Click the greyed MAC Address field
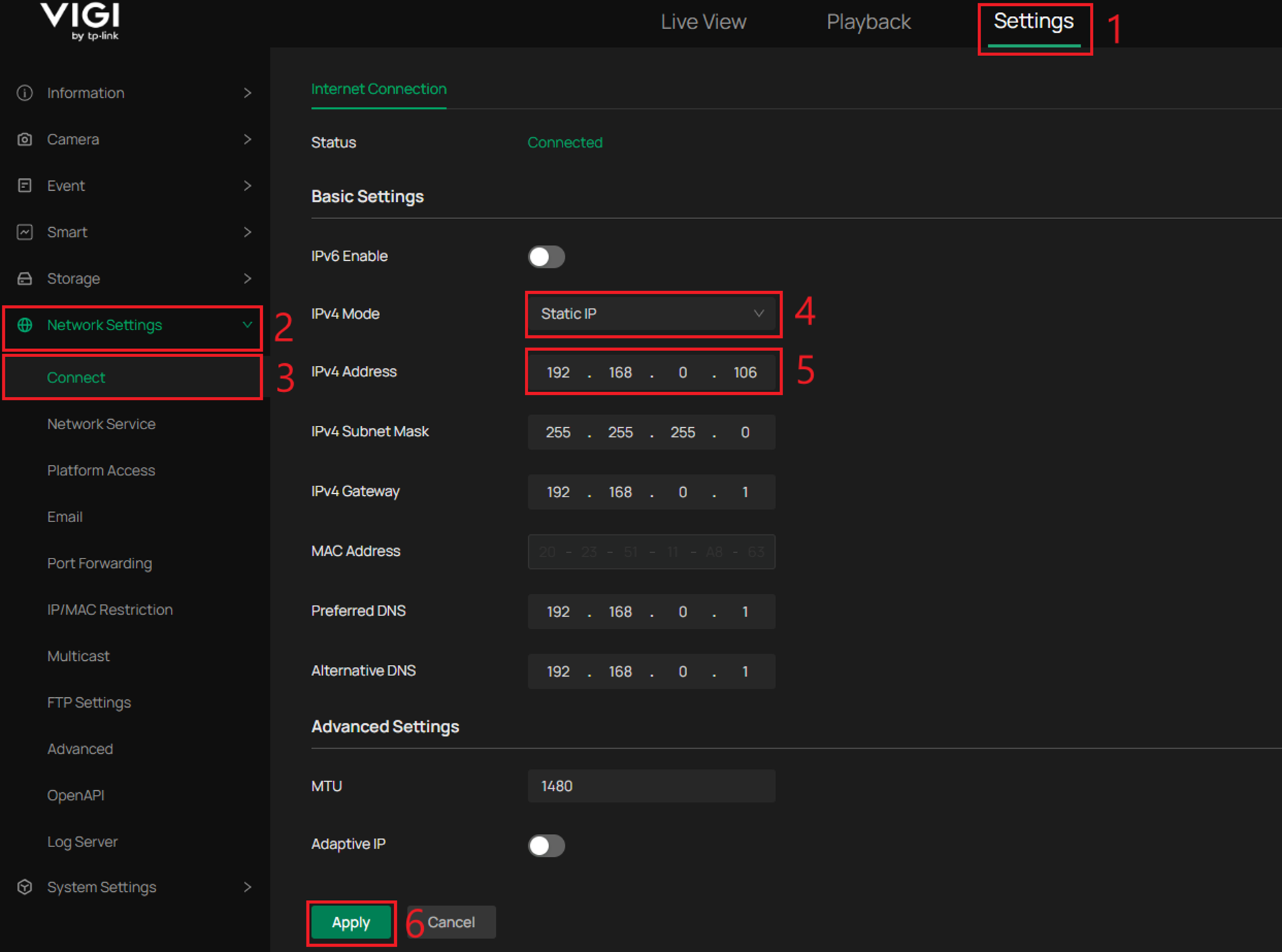The width and height of the screenshot is (1282, 952). pyautogui.click(x=652, y=552)
